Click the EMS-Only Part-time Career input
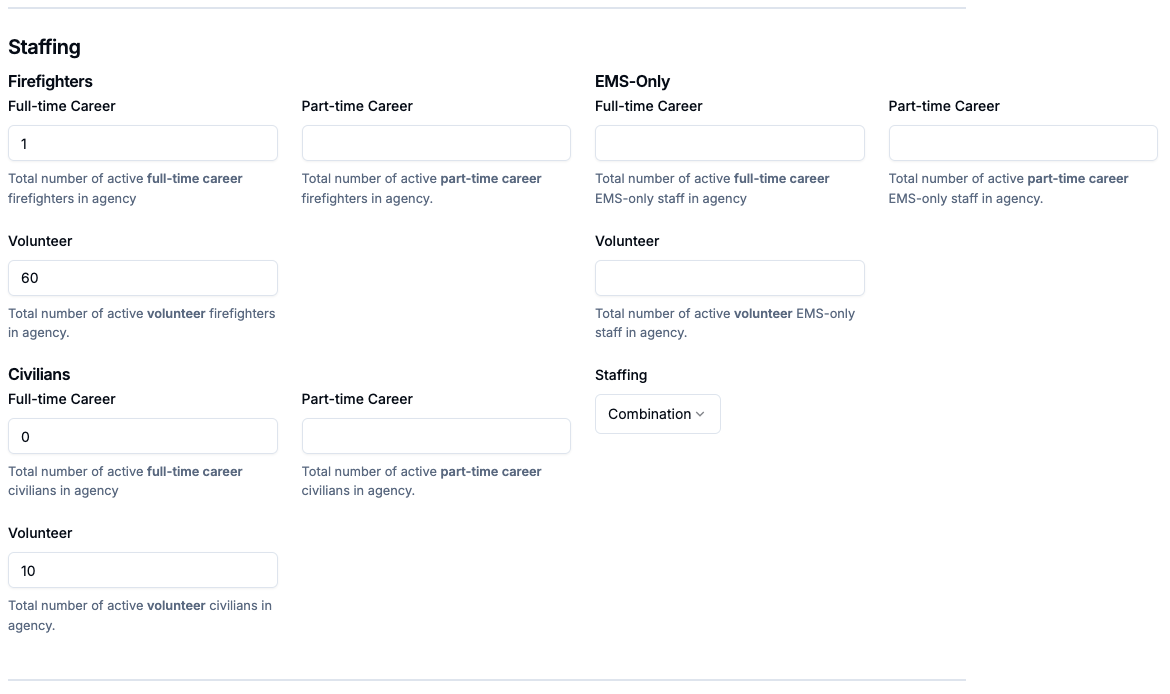The height and width of the screenshot is (694, 1170). coord(1022,143)
